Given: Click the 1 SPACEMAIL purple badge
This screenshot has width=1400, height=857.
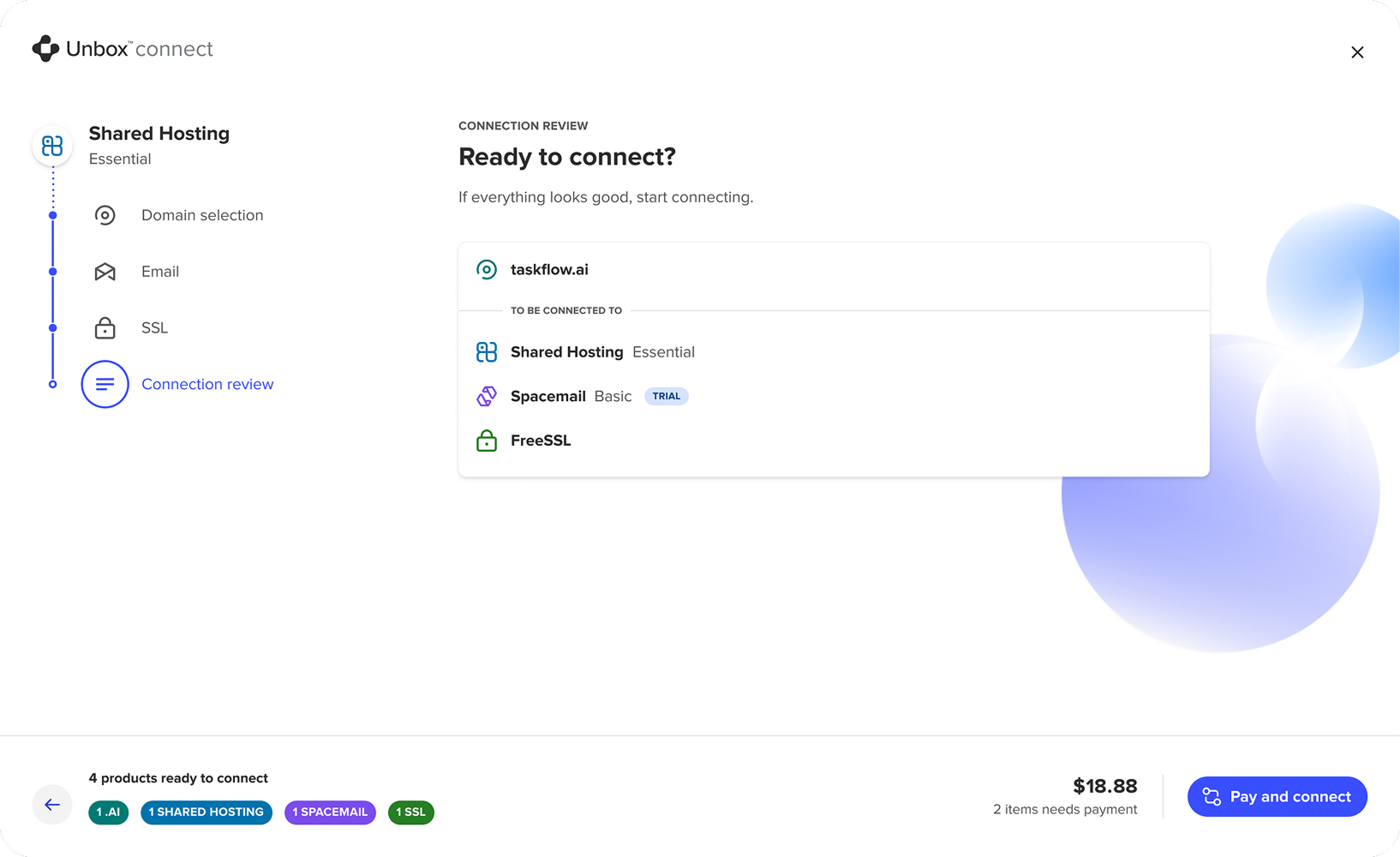Looking at the screenshot, I should pos(330,812).
